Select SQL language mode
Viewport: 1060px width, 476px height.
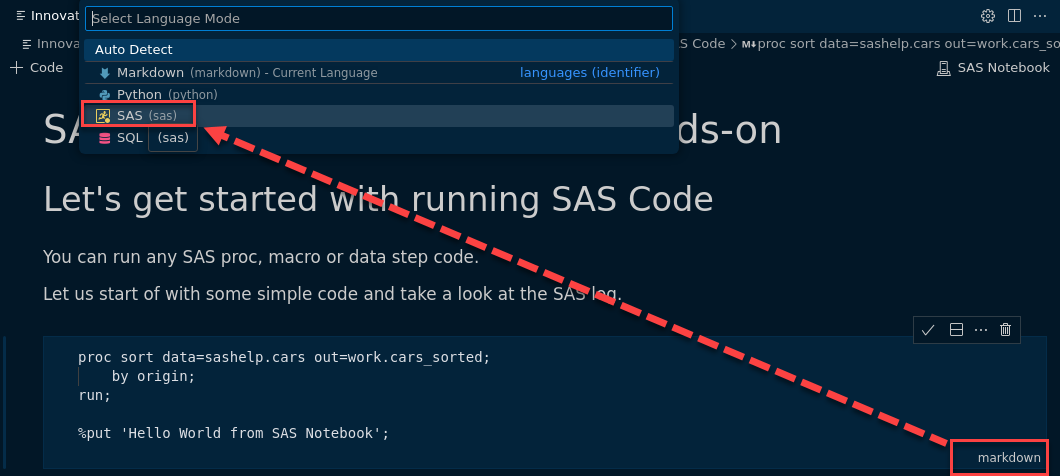coord(129,138)
